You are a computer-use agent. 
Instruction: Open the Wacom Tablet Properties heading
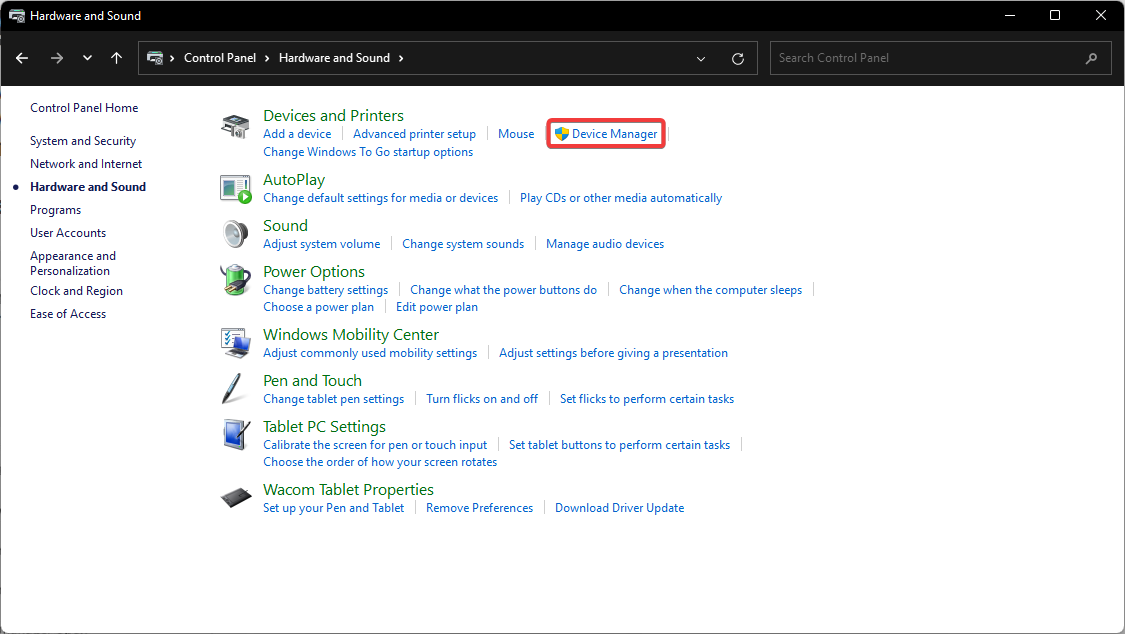348,490
